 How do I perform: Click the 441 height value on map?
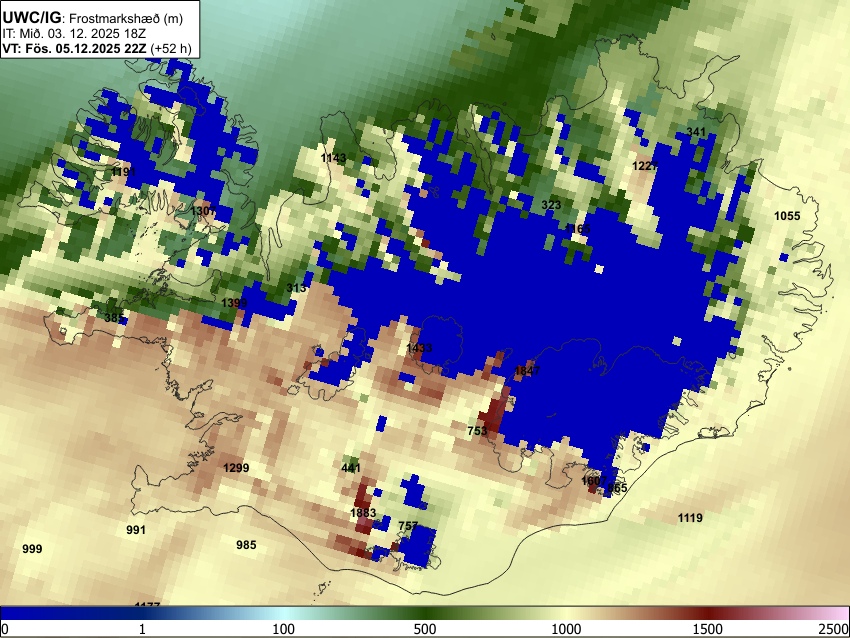click(351, 468)
